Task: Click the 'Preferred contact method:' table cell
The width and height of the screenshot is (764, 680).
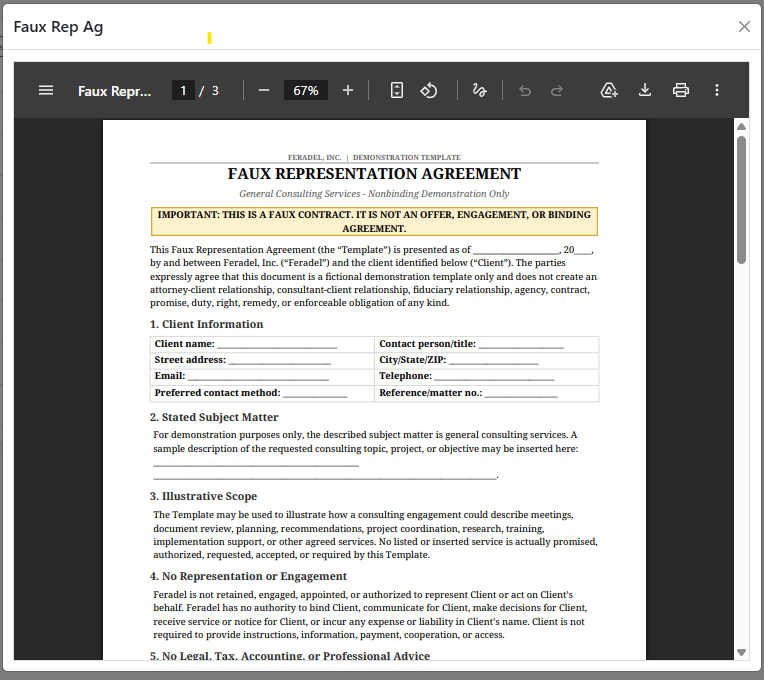Action: pyautogui.click(x=262, y=393)
